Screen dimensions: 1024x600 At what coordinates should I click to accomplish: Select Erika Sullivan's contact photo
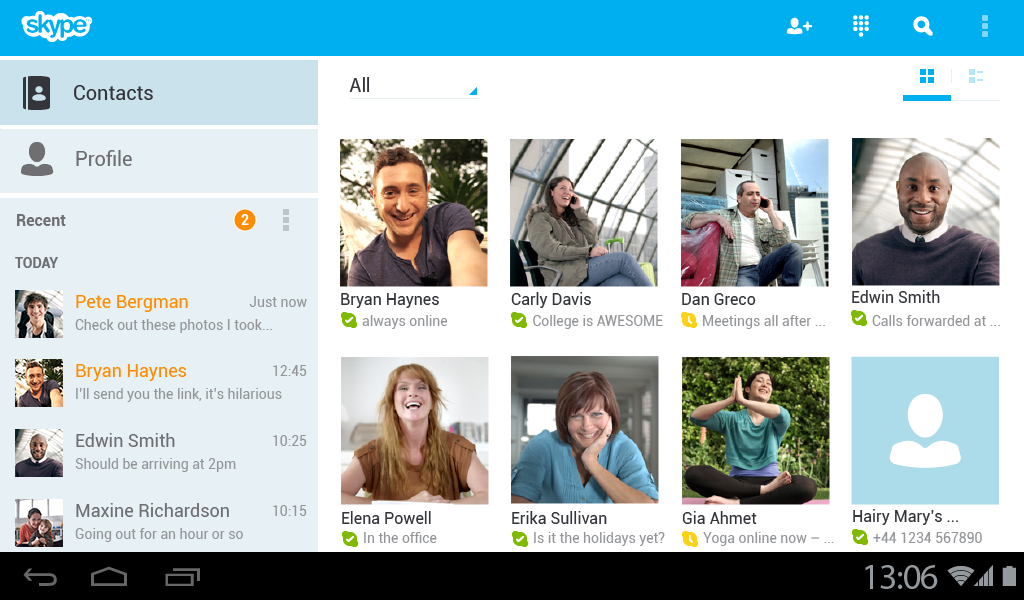(584, 430)
